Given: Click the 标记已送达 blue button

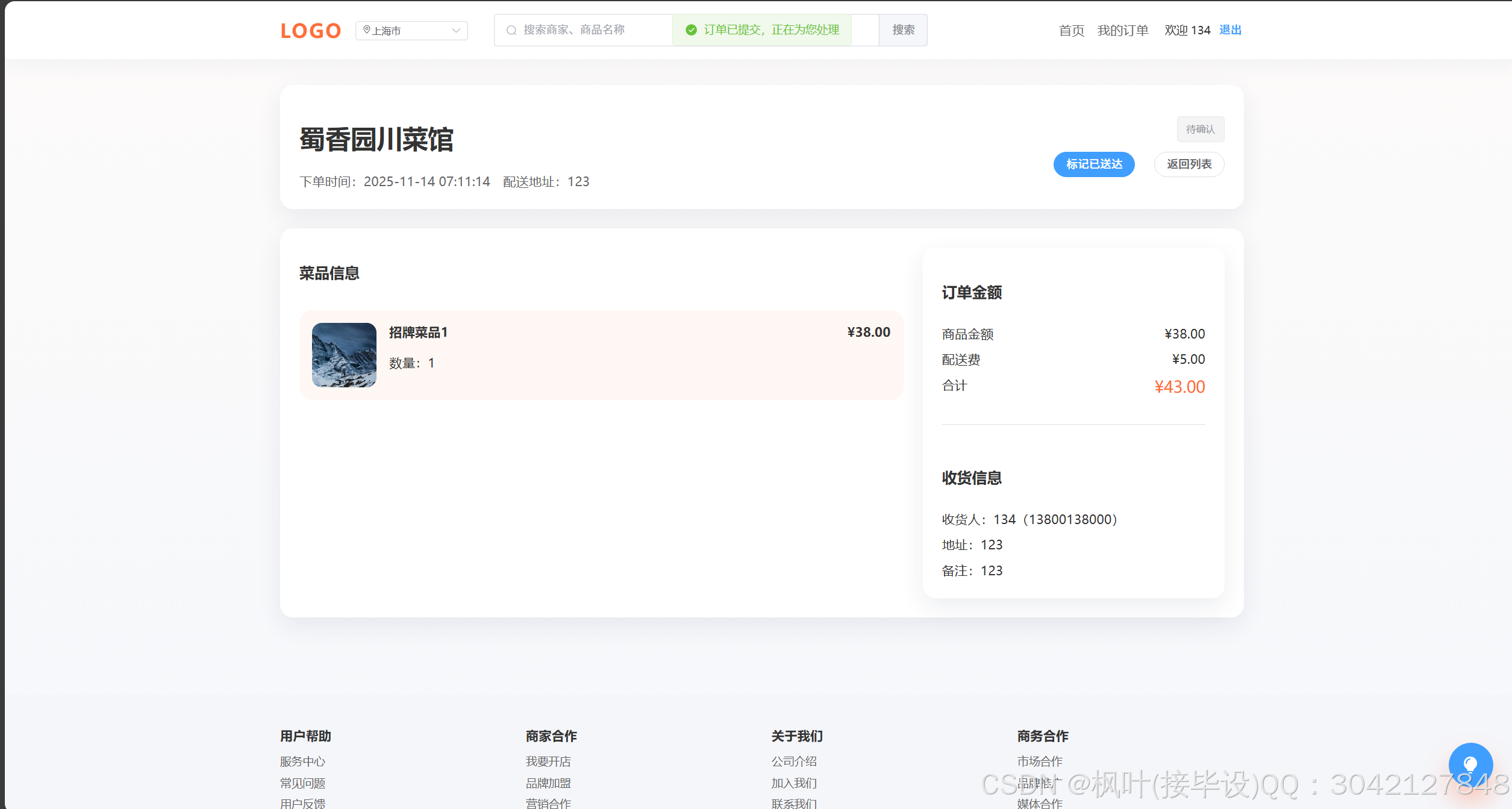Looking at the screenshot, I should click(x=1093, y=164).
